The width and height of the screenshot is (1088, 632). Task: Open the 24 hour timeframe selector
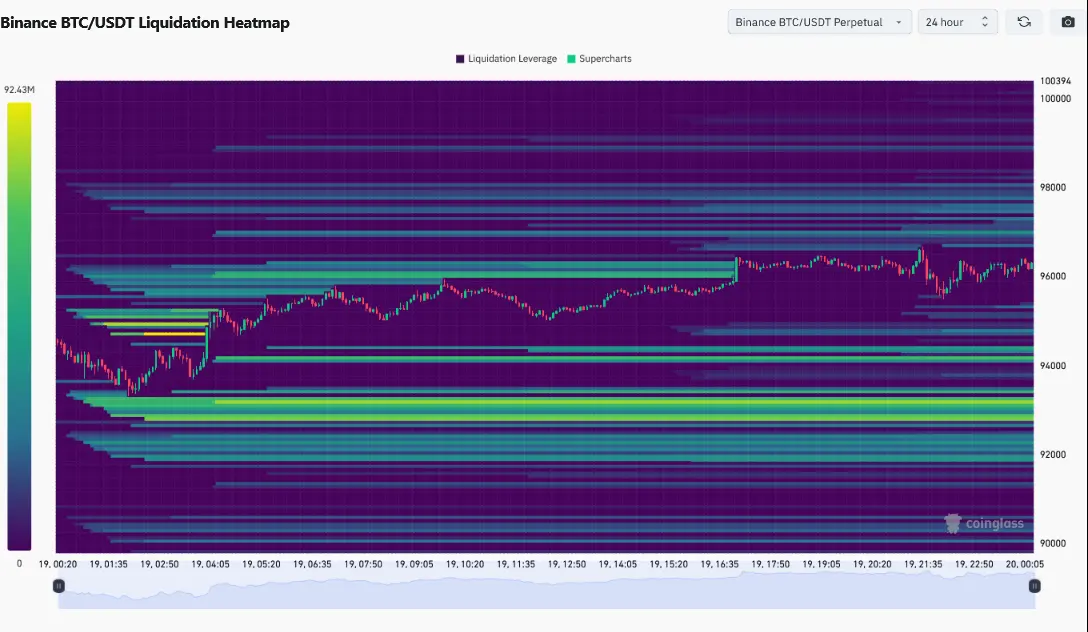pos(958,22)
